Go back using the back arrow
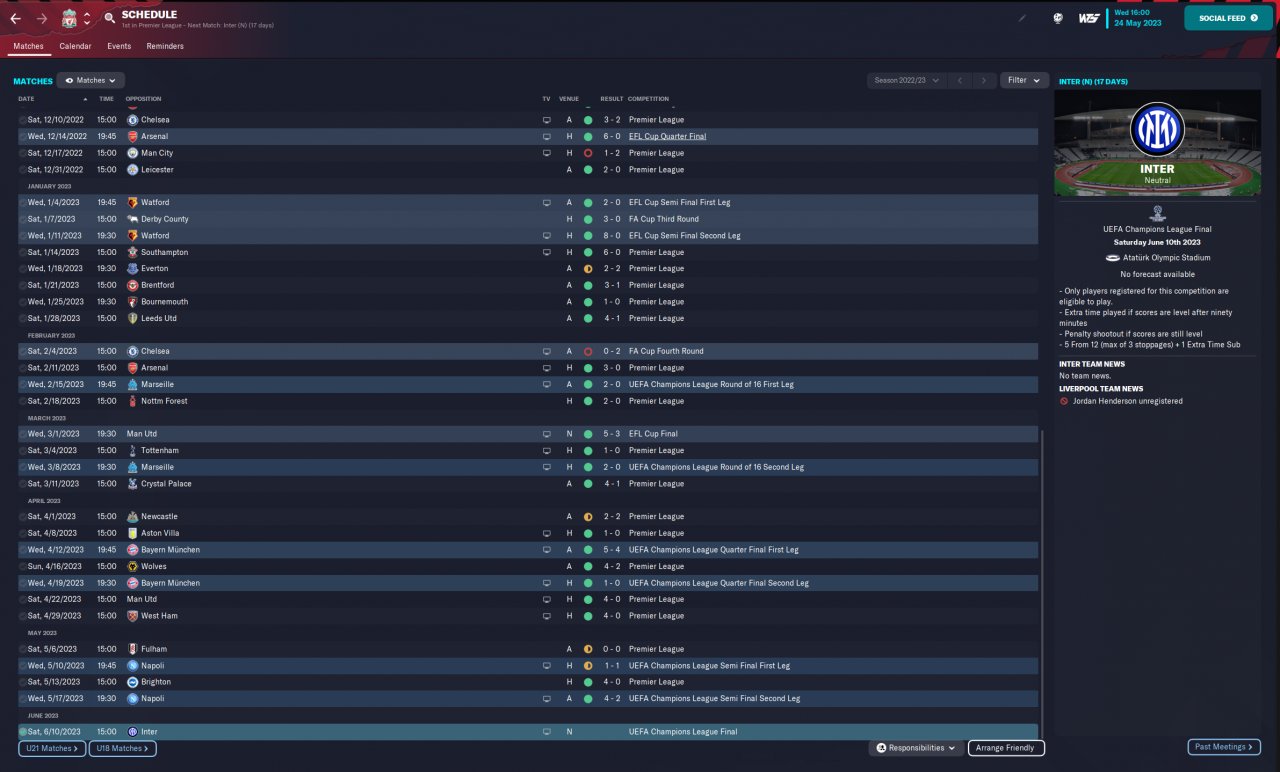The height and width of the screenshot is (772, 1280). point(15,18)
